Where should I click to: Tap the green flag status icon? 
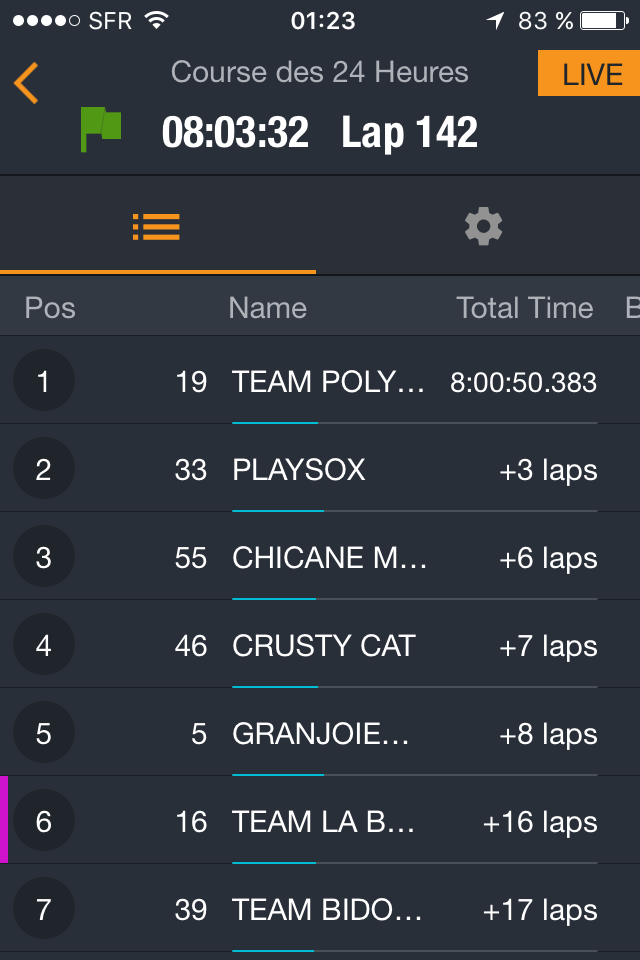click(x=100, y=130)
